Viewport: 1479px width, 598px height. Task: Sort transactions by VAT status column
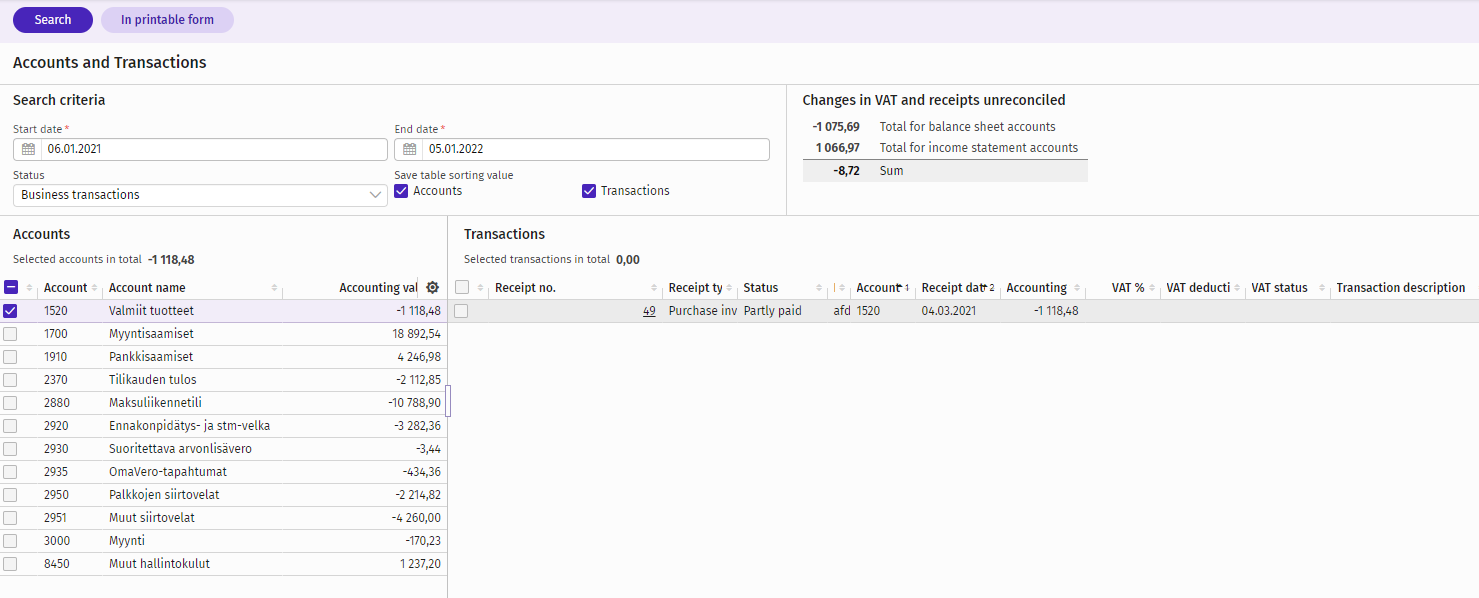click(x=1322, y=288)
